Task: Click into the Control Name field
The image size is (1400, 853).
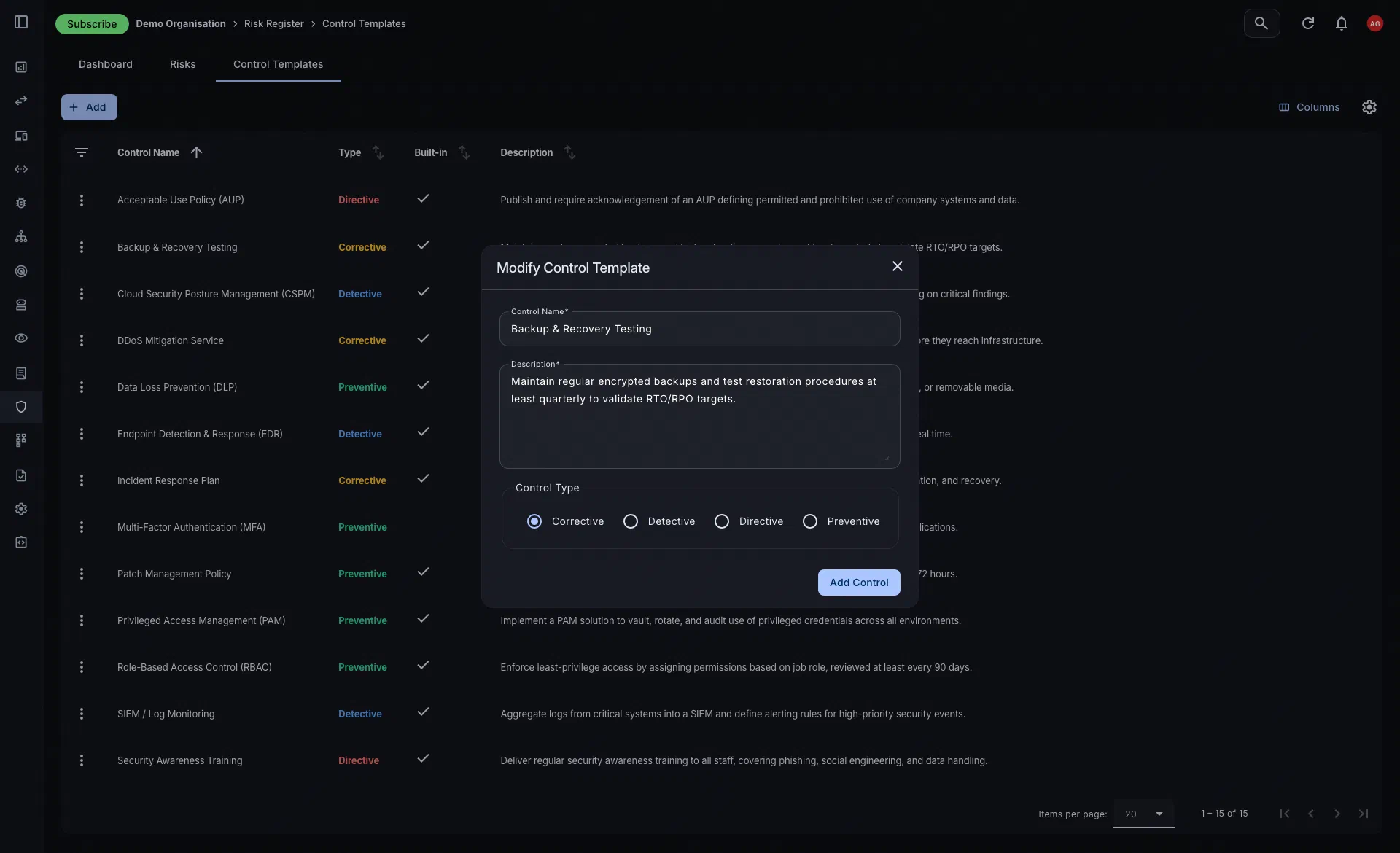Action: point(699,329)
